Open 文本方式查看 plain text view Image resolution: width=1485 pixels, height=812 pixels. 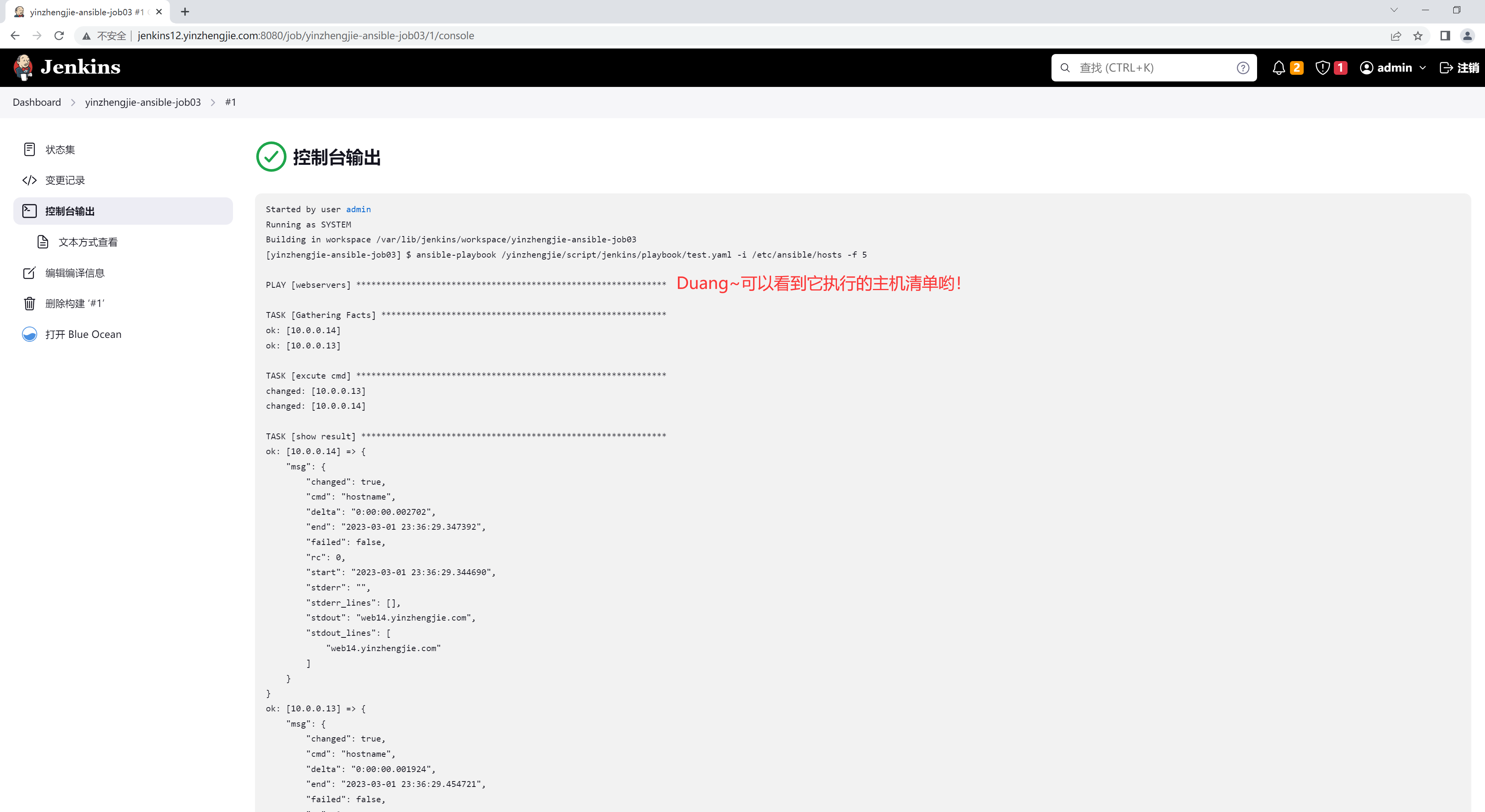point(88,242)
